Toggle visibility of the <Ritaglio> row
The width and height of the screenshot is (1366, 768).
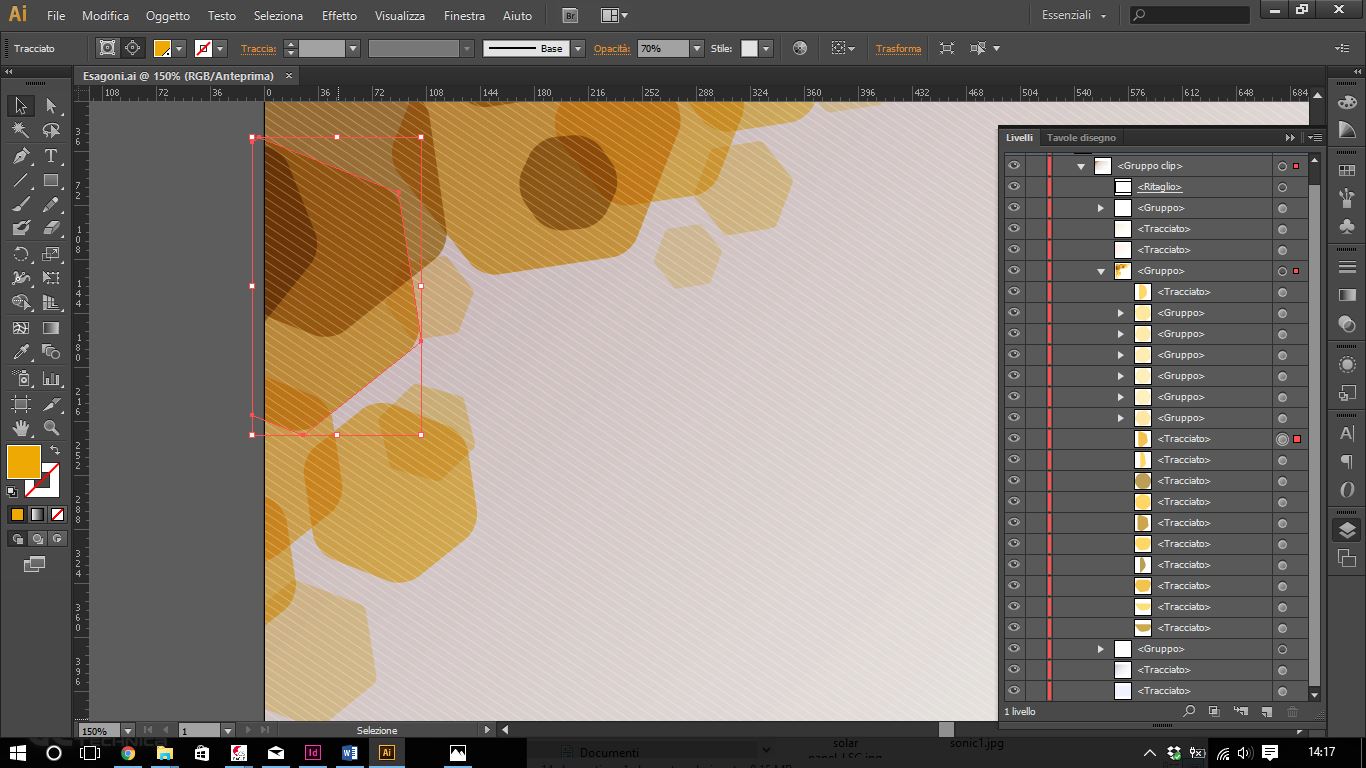point(1014,187)
